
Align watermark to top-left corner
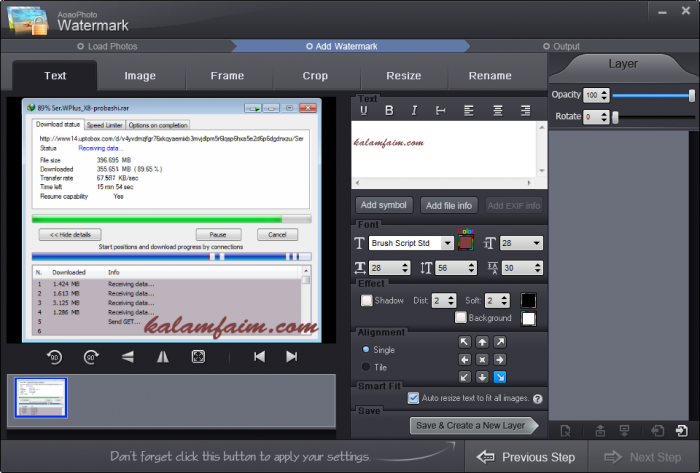pyautogui.click(x=465, y=342)
